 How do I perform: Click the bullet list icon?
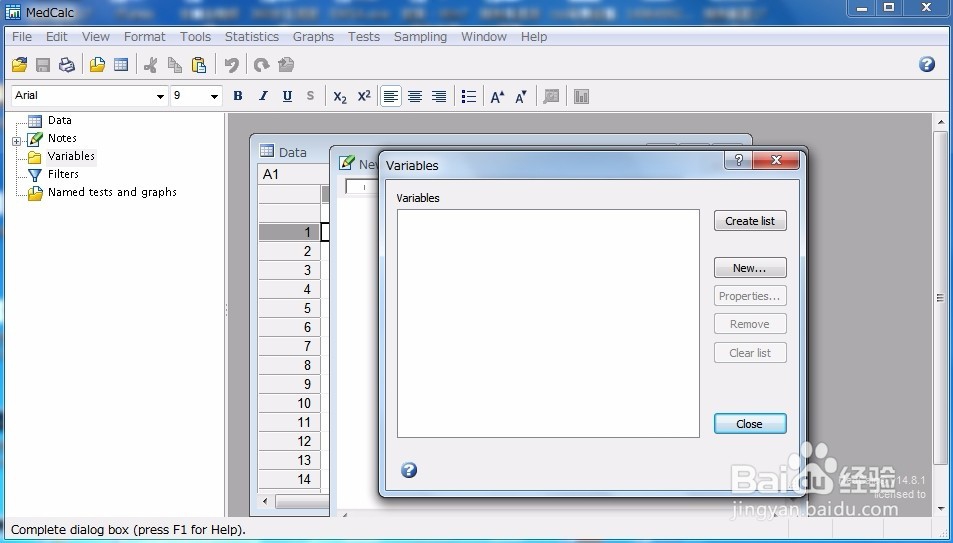(469, 96)
